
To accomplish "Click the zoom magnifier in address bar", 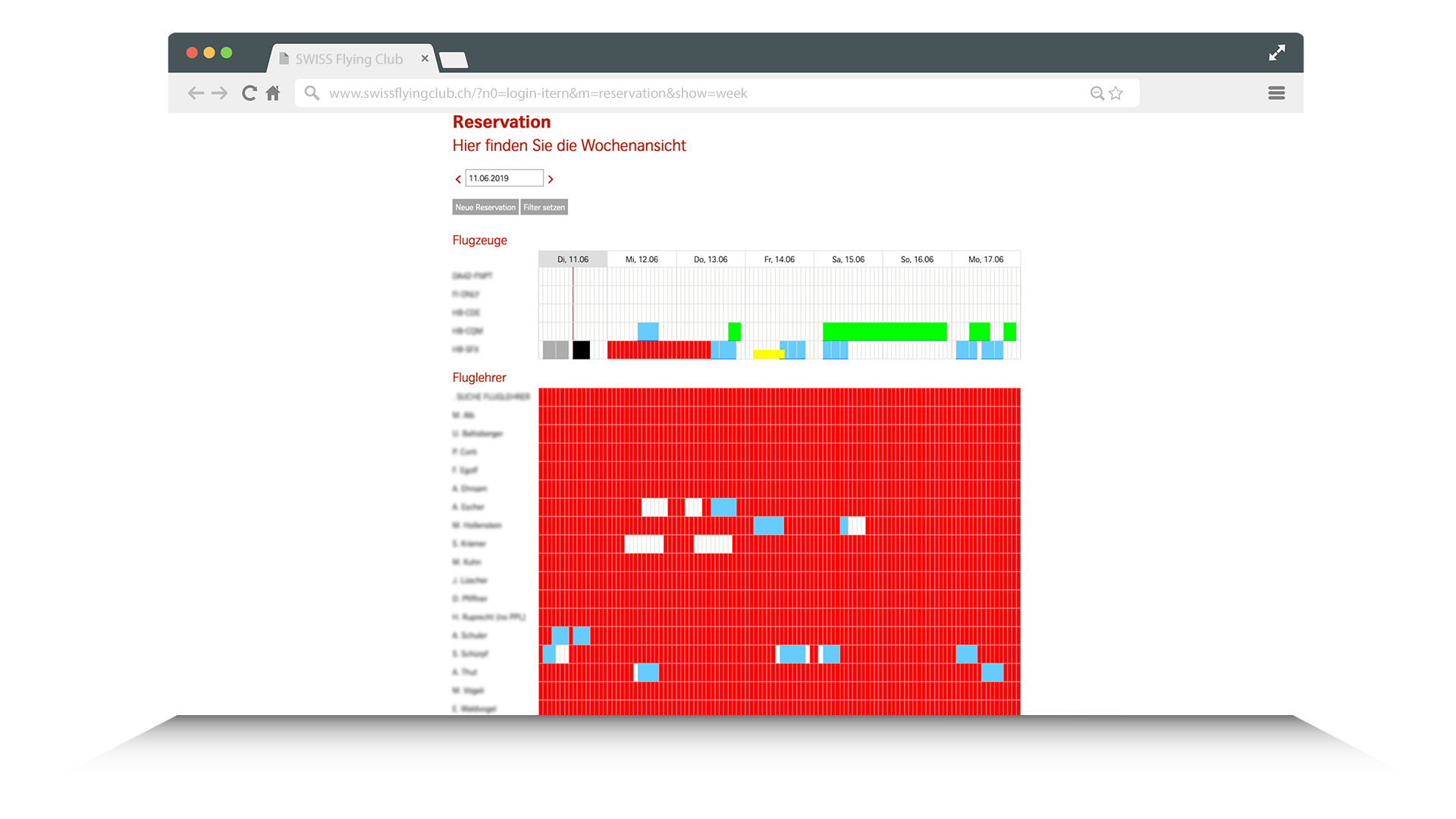I will coord(1097,93).
